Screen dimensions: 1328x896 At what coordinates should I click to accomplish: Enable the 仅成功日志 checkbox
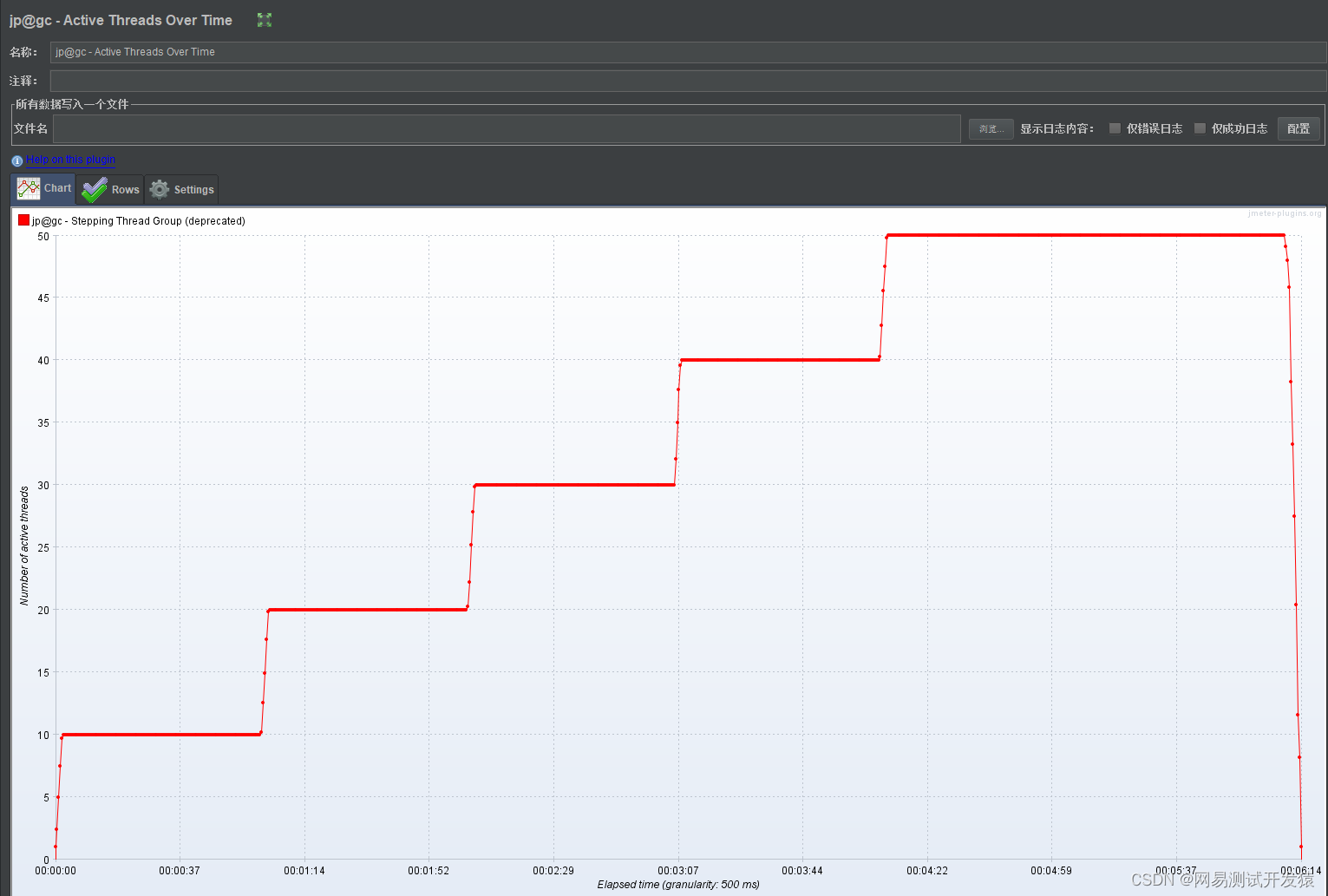(x=1200, y=128)
